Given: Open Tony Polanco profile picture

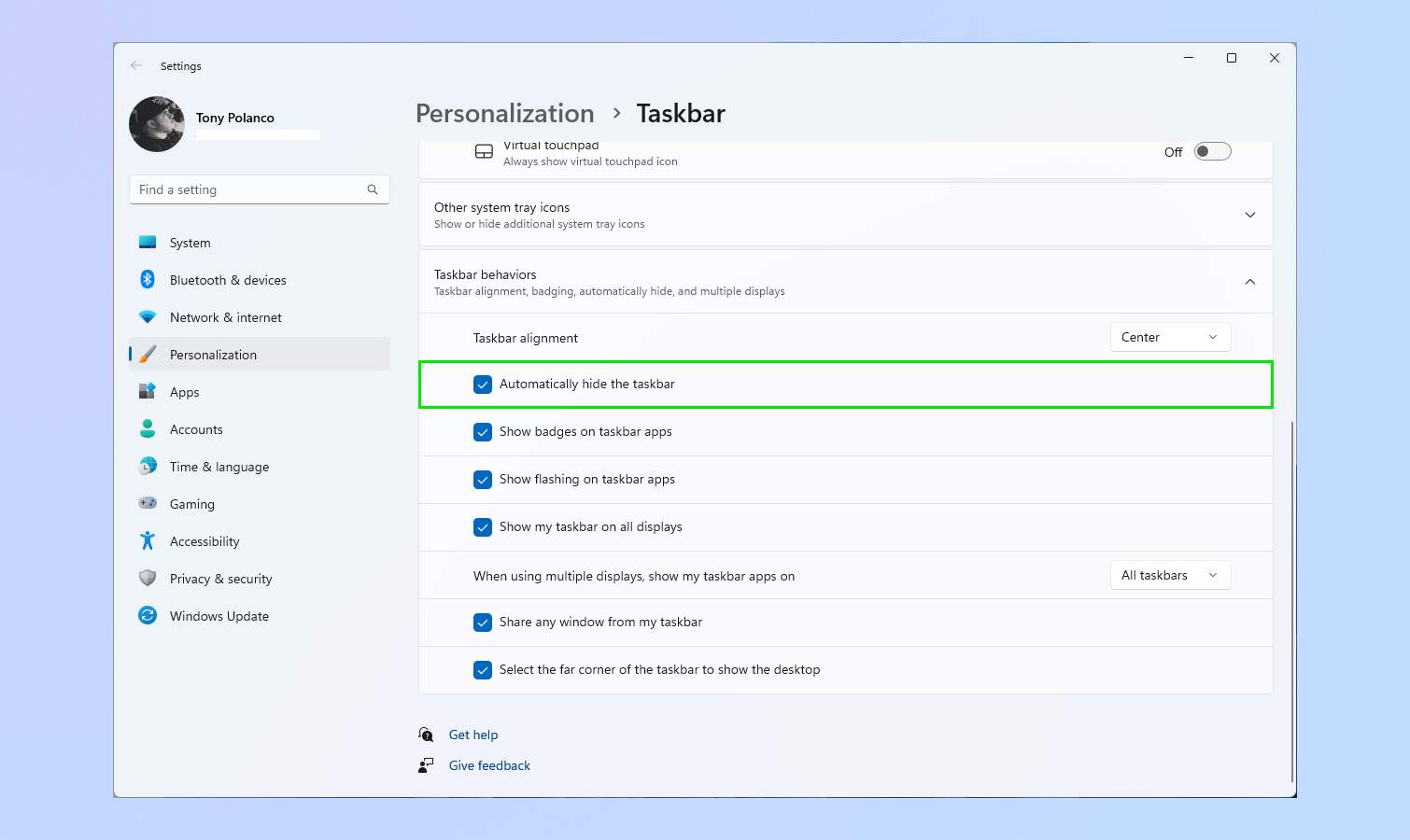Looking at the screenshot, I should click(x=157, y=124).
